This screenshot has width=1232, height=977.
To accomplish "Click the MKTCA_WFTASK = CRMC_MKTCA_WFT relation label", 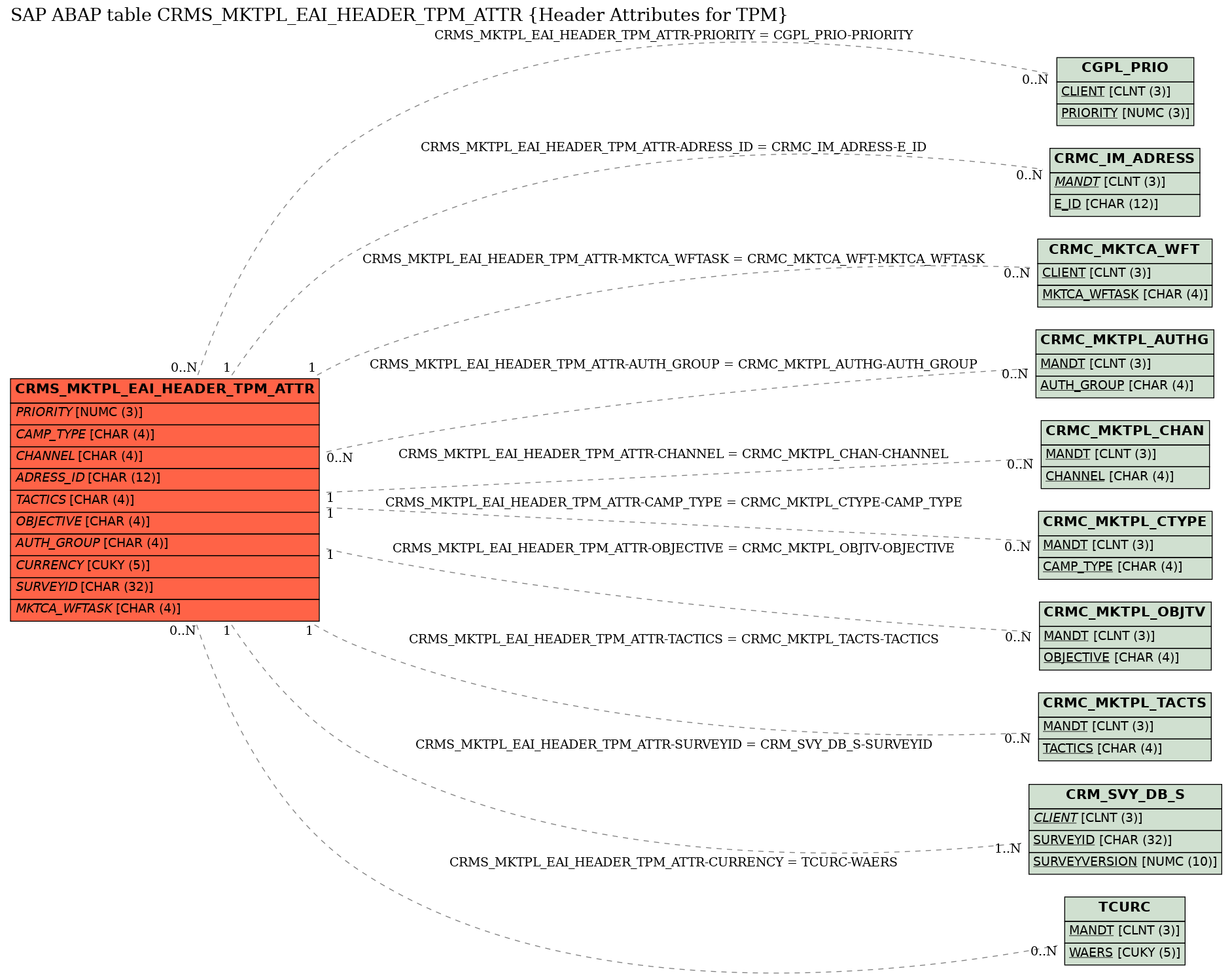I will pos(673,259).
